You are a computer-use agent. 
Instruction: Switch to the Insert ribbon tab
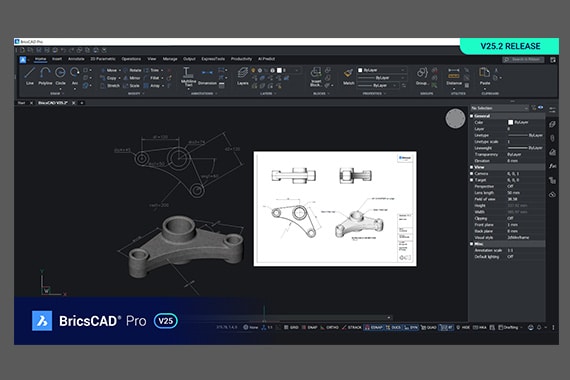point(57,59)
